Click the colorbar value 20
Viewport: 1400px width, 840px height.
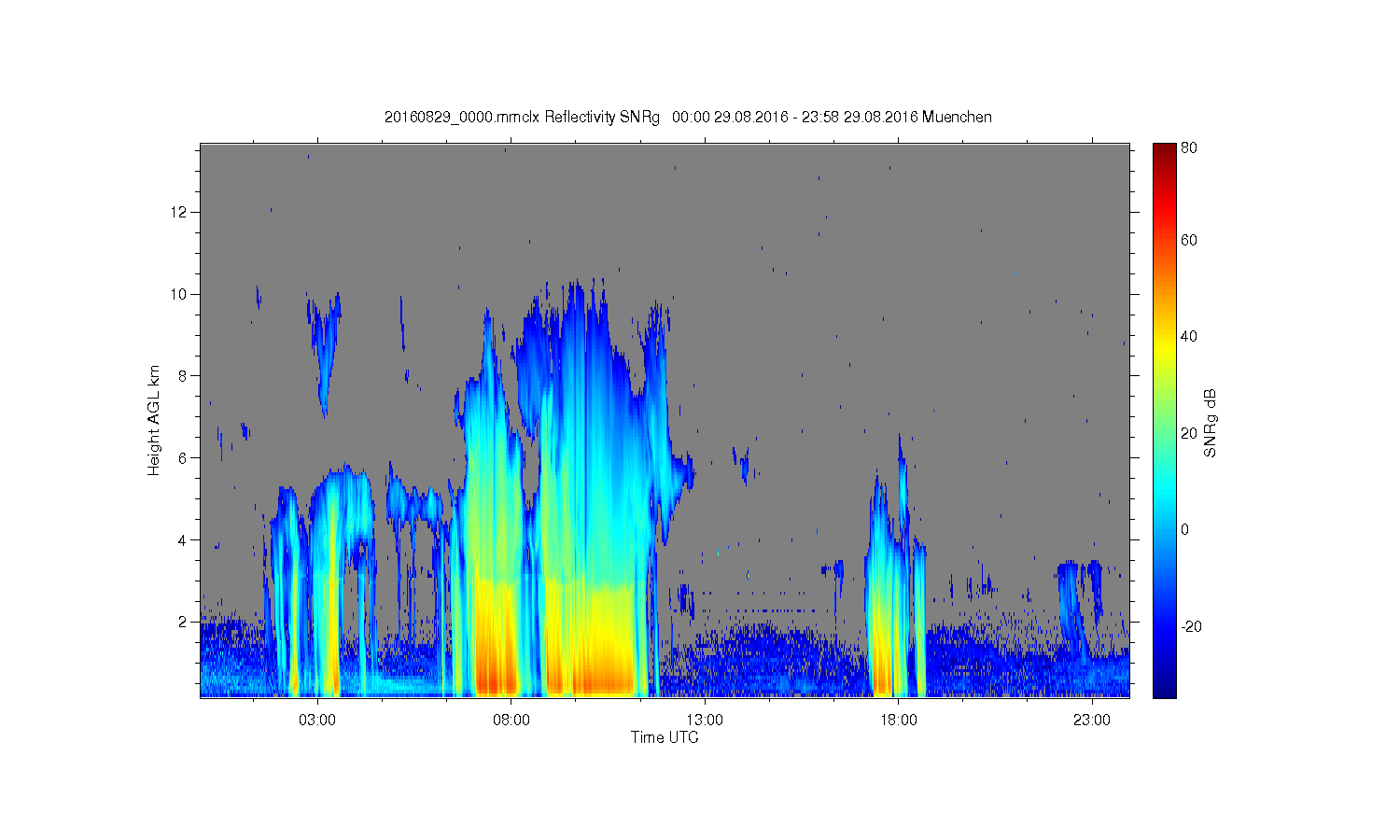point(1189,433)
